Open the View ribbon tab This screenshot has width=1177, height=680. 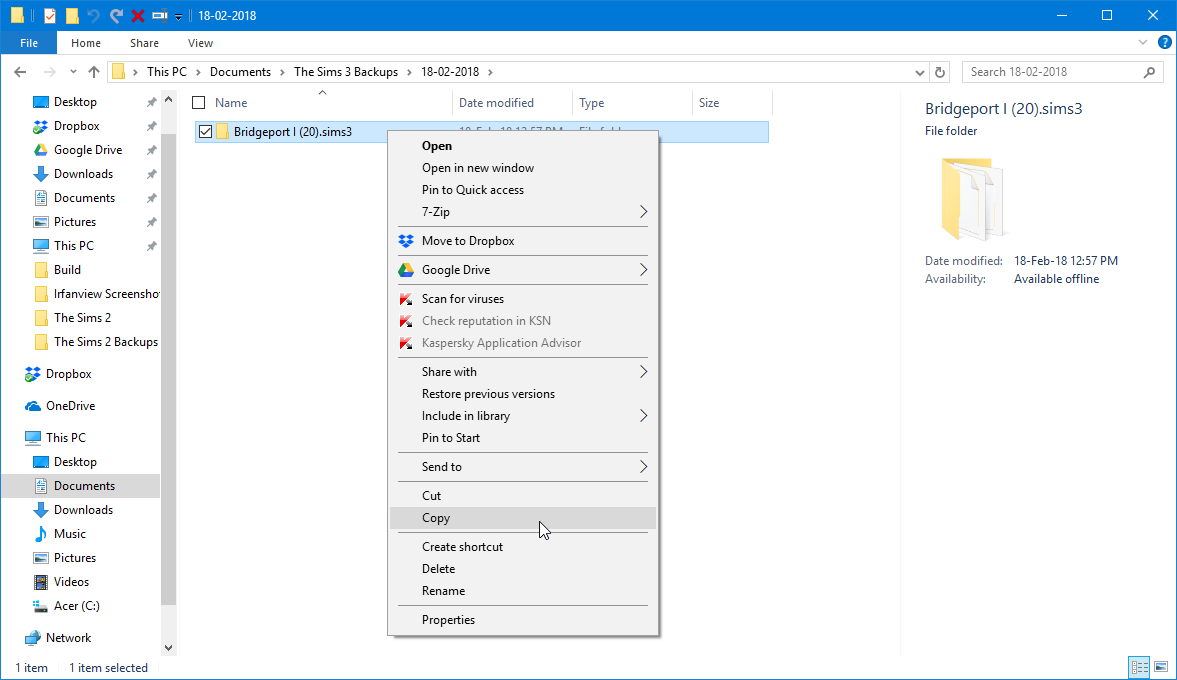[200, 43]
